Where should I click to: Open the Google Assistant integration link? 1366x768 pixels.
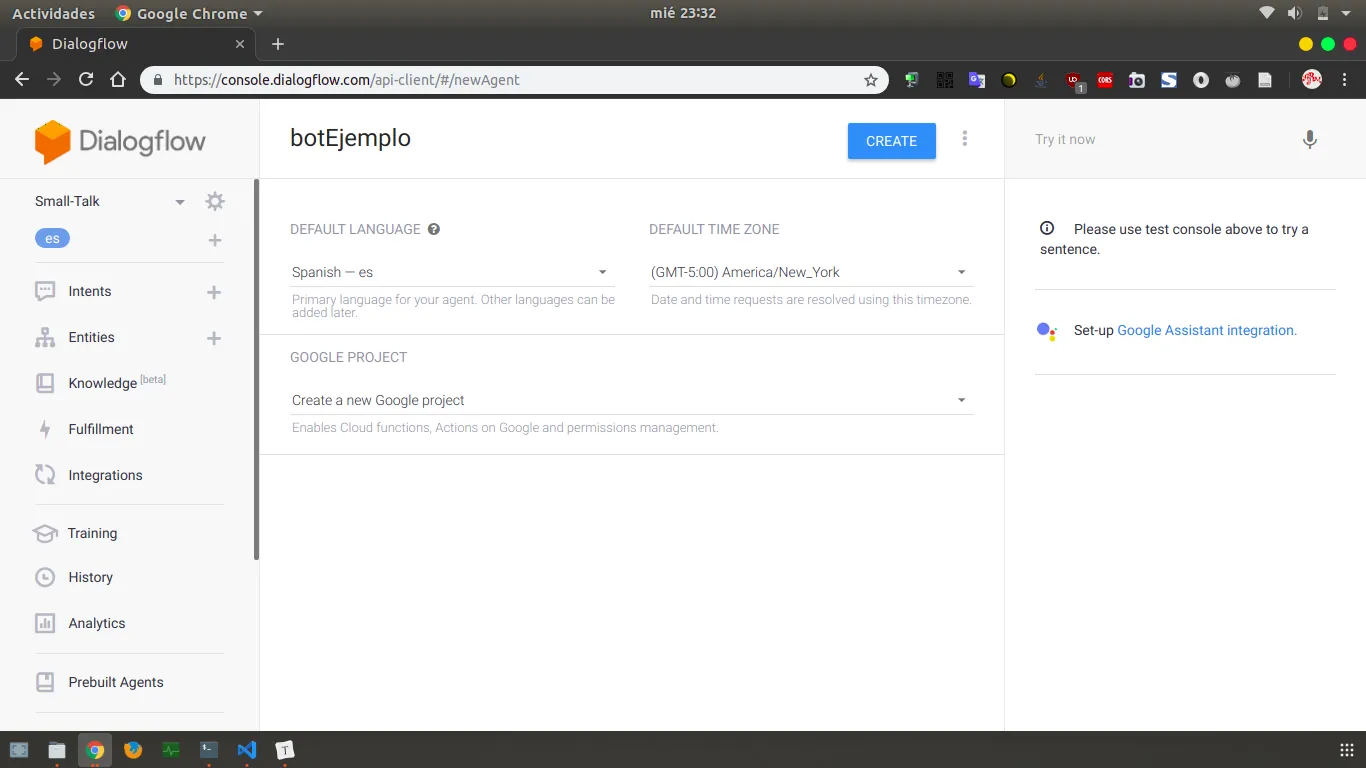[x=1206, y=330]
